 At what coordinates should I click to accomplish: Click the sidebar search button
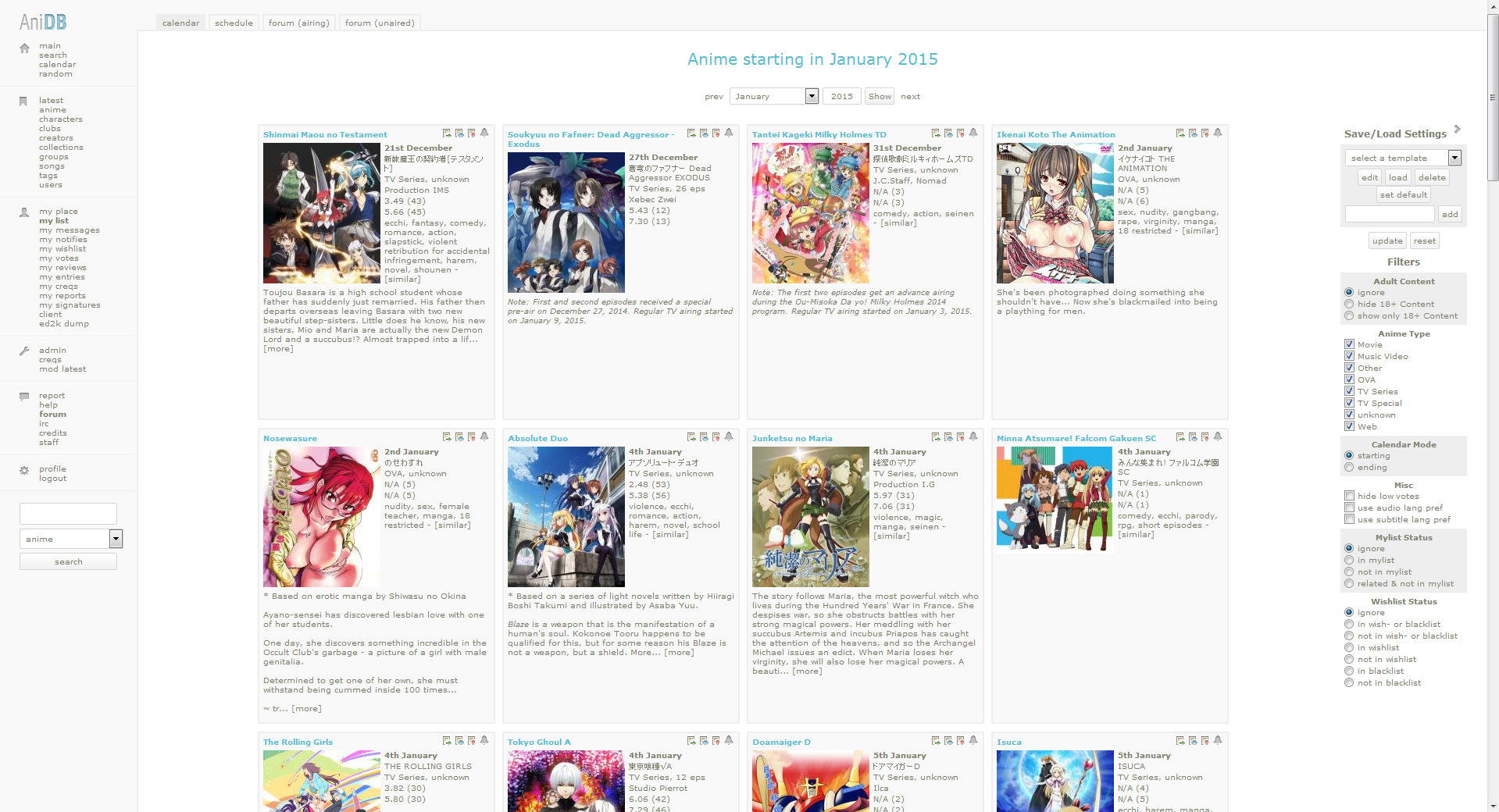(68, 561)
